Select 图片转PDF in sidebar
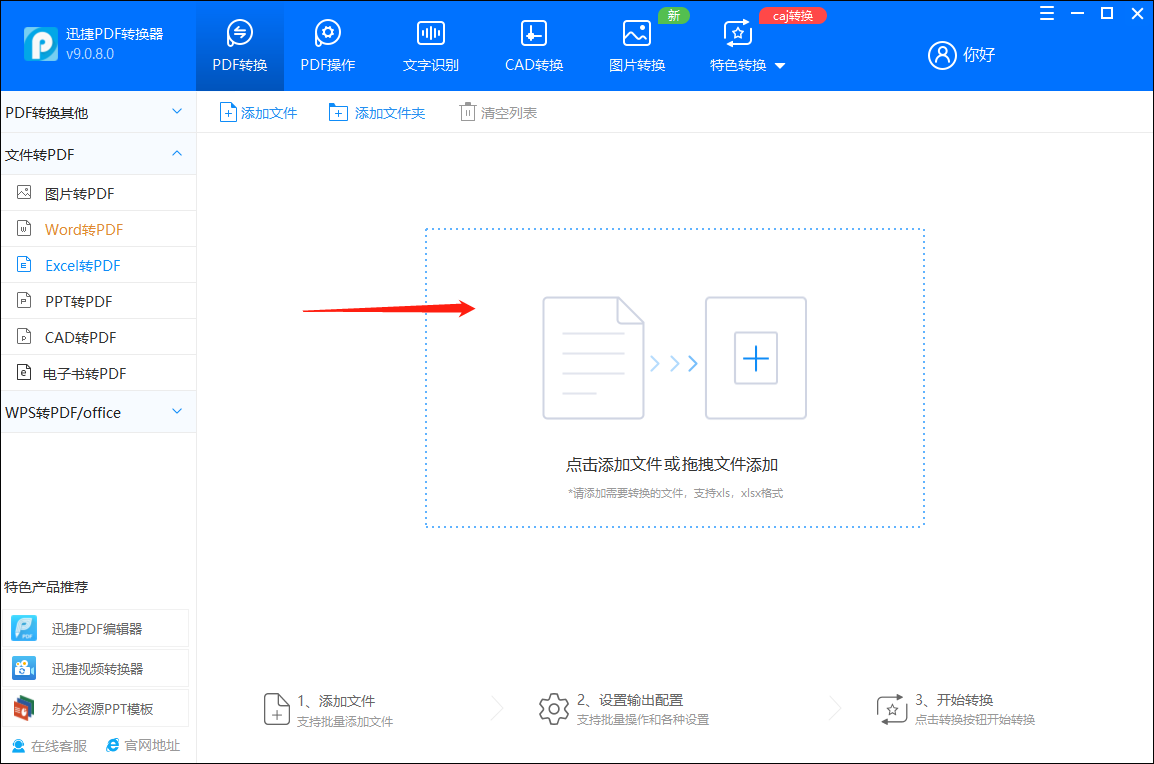Screen dimensions: 1154x764 coord(98,193)
